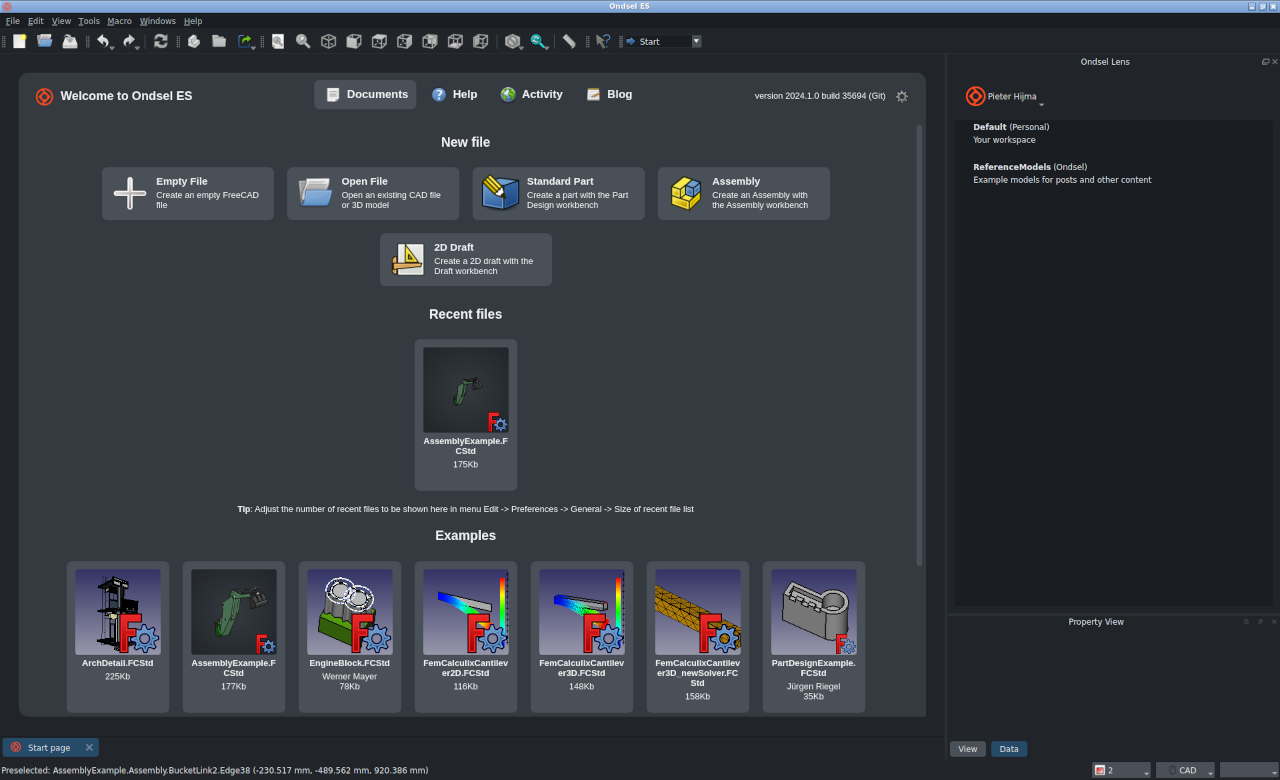Viewport: 1280px width, 780px height.
Task: Open the Edit menu
Action: click(x=36, y=21)
